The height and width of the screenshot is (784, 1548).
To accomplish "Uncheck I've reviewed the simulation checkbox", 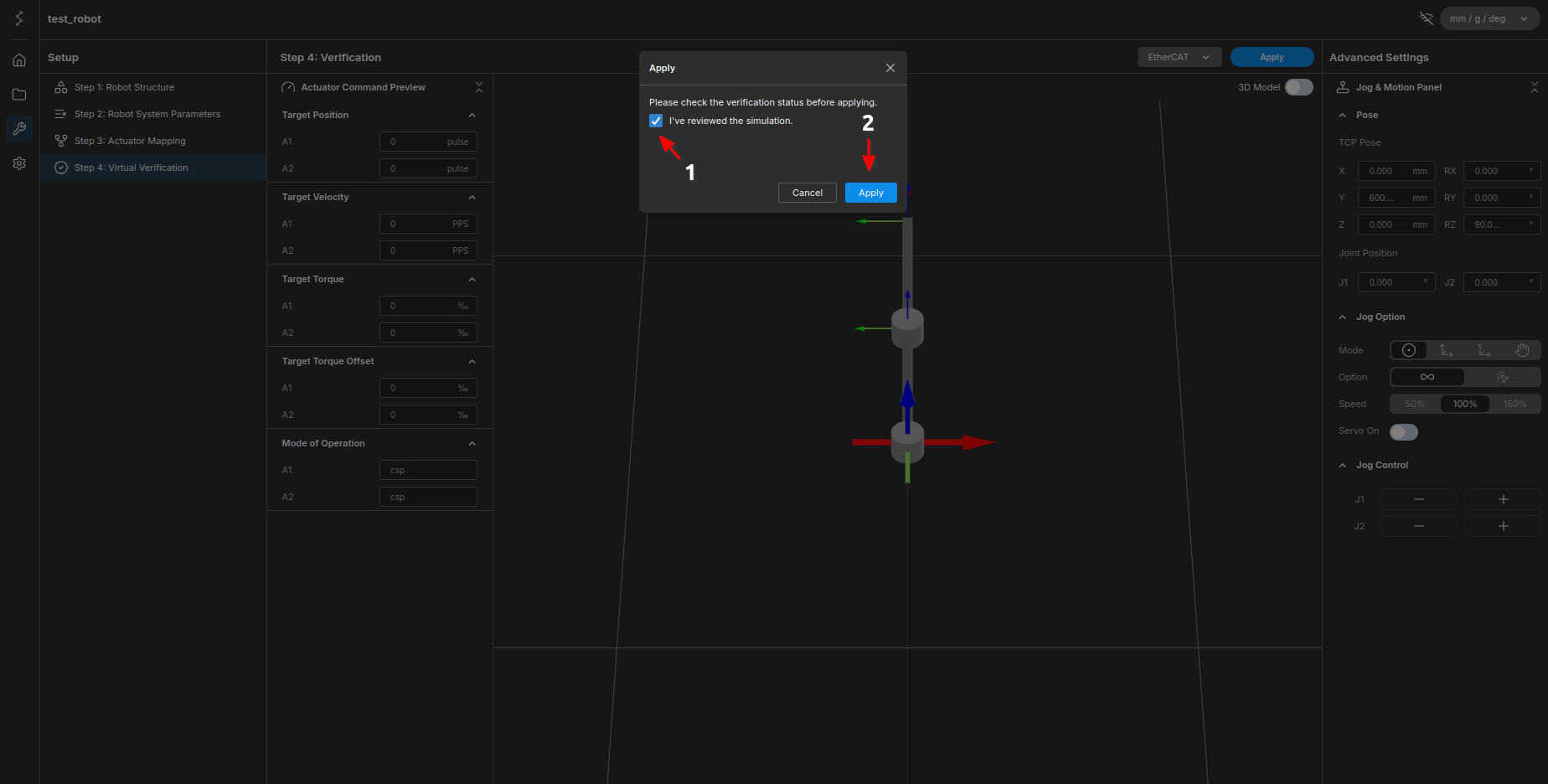I will pos(656,121).
